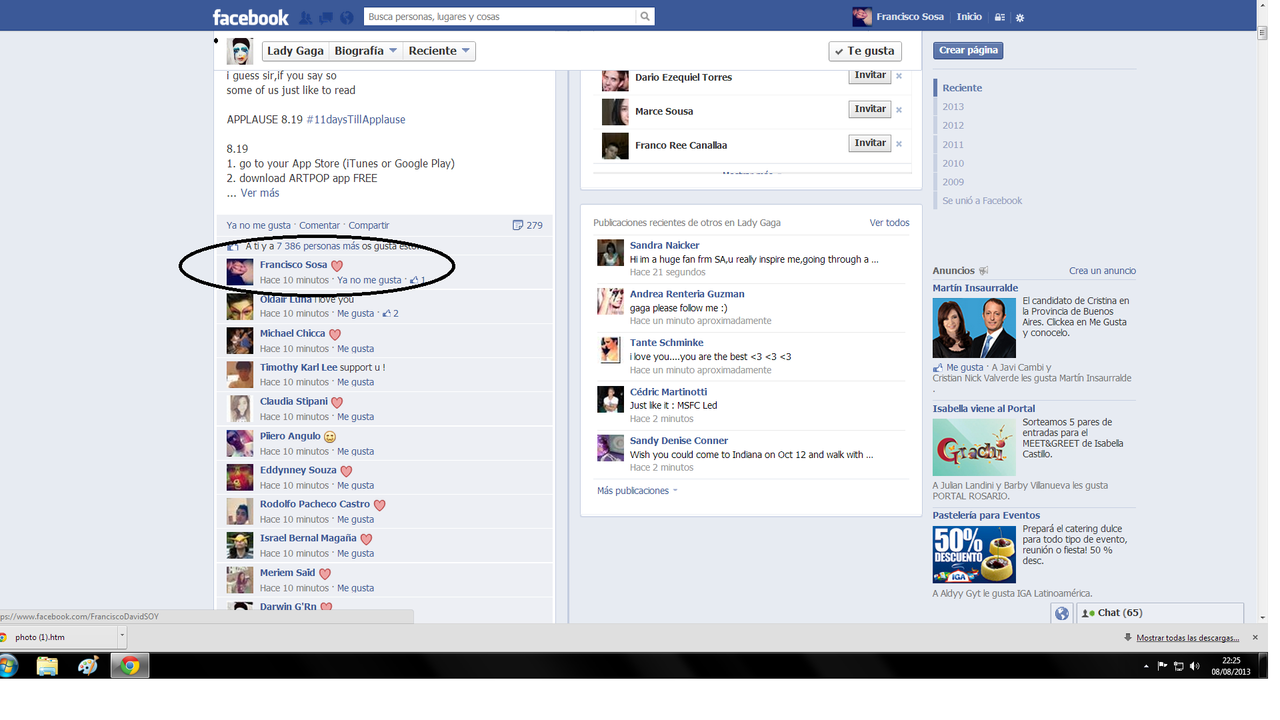Click the volume icon in system tray

[1195, 666]
